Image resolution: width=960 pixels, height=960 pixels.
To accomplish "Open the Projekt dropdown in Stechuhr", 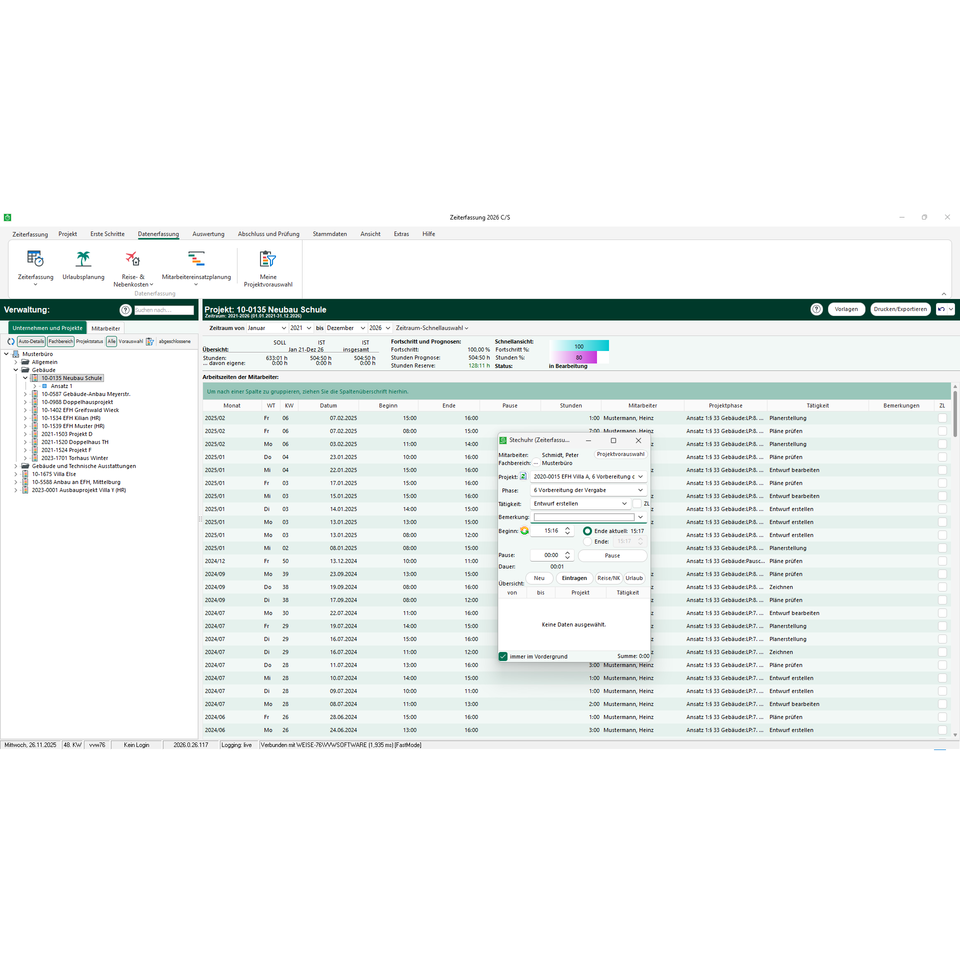I will click(640, 476).
